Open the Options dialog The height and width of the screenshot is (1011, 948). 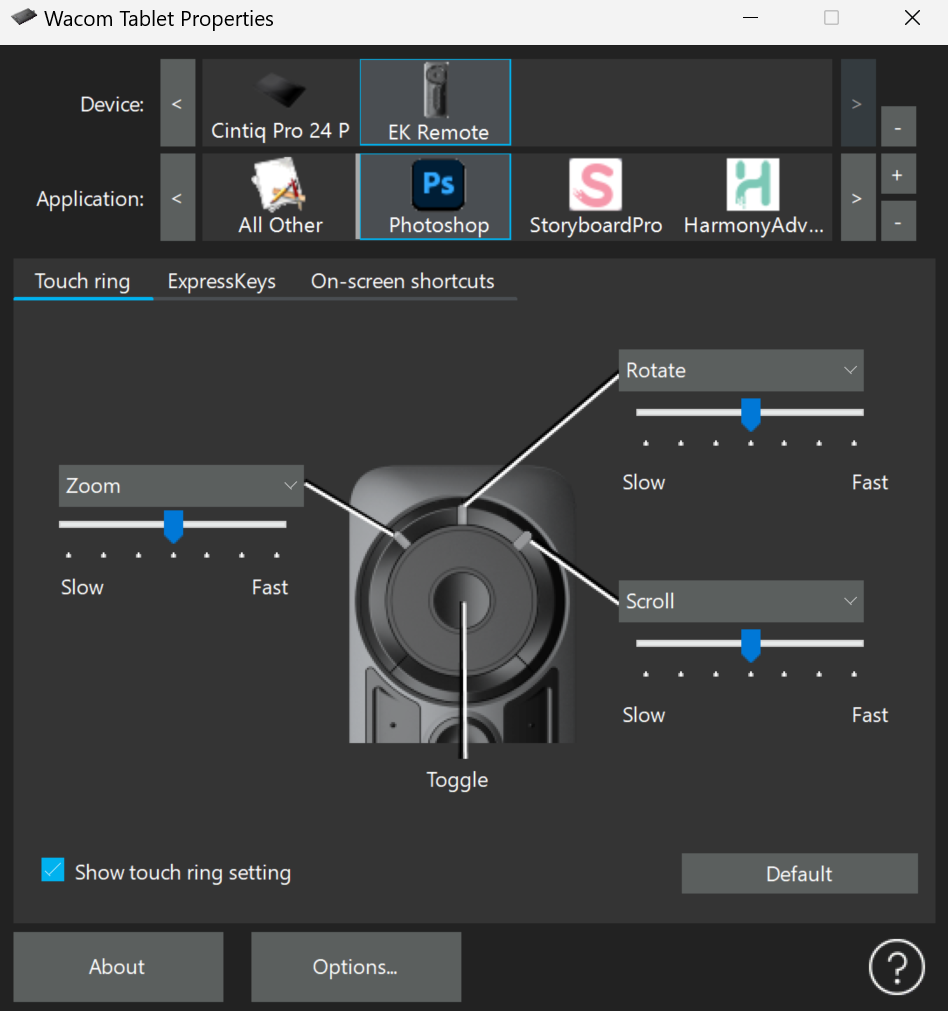[355, 966]
